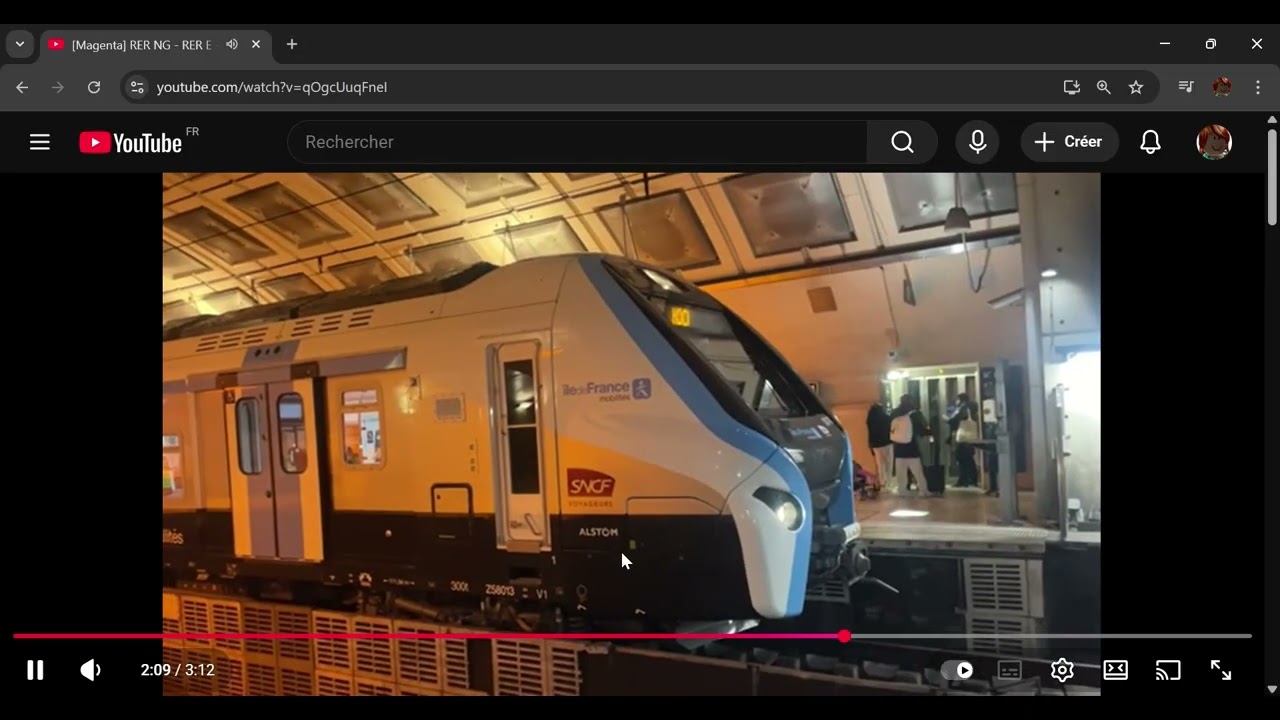Restore down the Chrome window
1280x720 pixels.
[1211, 44]
